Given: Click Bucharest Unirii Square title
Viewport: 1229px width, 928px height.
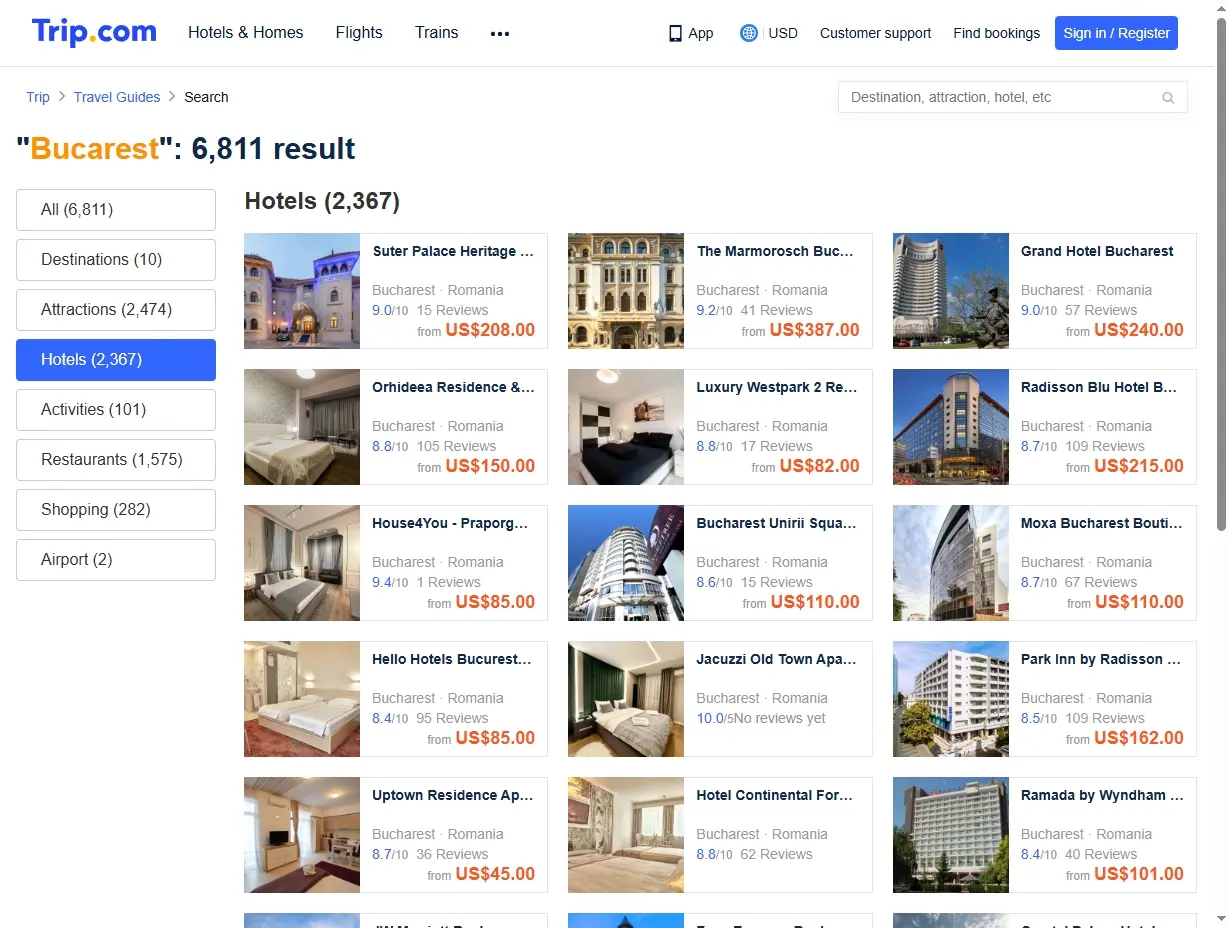Looking at the screenshot, I should click(x=777, y=524).
